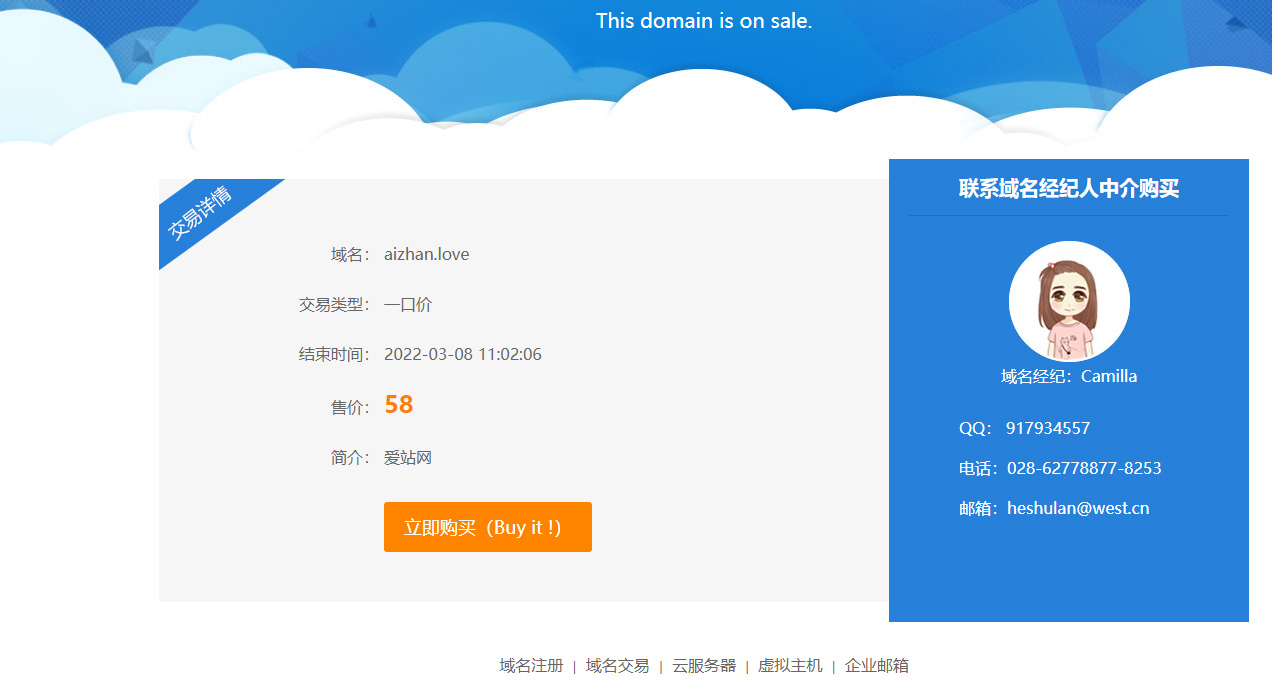Click the orange price 58
The height and width of the screenshot is (689, 1272).
click(x=398, y=405)
